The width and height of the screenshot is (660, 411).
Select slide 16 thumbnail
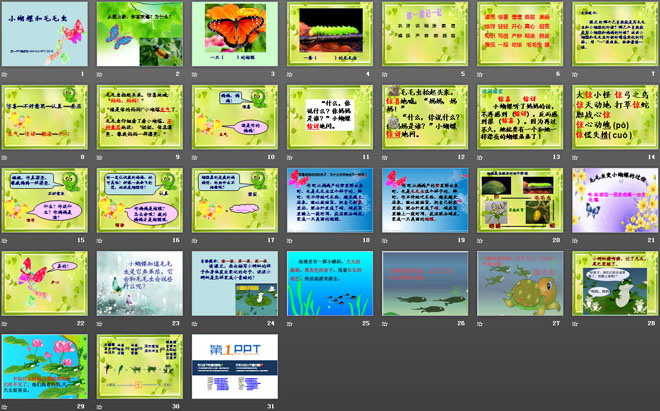[x=140, y=200]
